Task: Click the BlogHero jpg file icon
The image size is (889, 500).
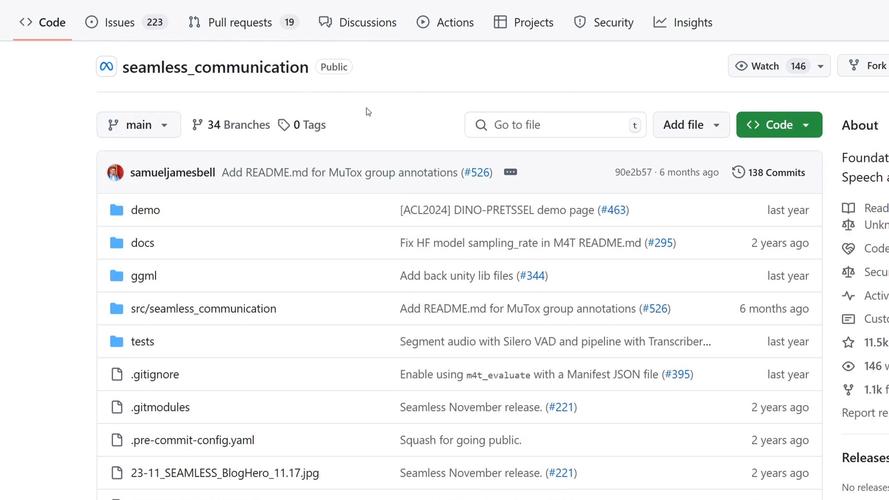Action: pos(117,473)
